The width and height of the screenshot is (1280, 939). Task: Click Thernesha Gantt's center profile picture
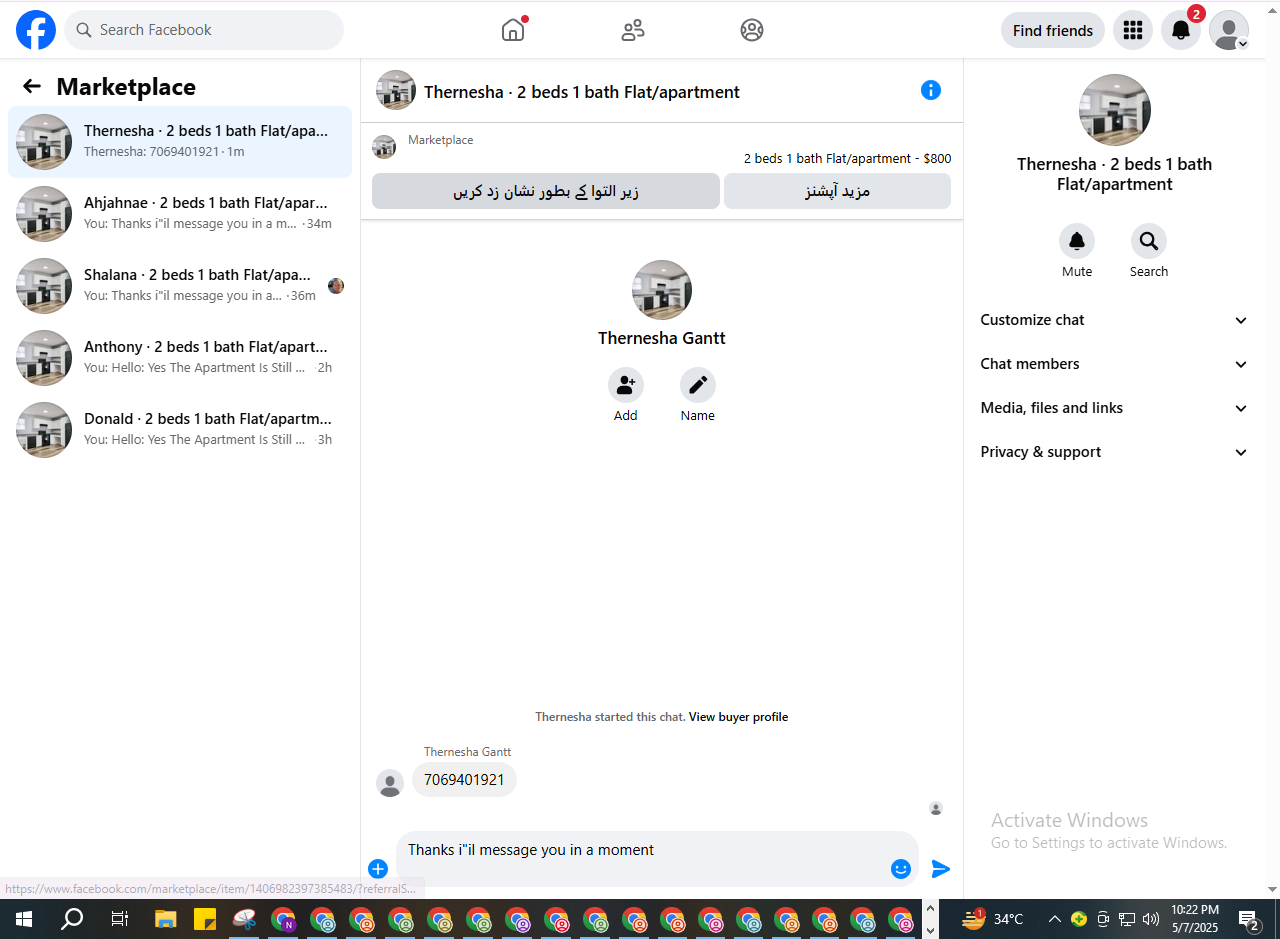pyautogui.click(x=662, y=290)
